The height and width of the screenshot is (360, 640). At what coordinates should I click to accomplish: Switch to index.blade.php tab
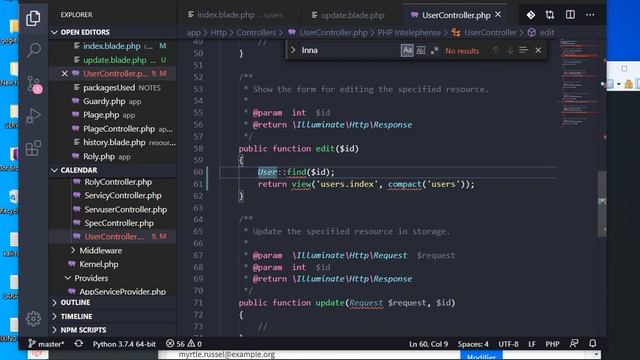(237, 15)
